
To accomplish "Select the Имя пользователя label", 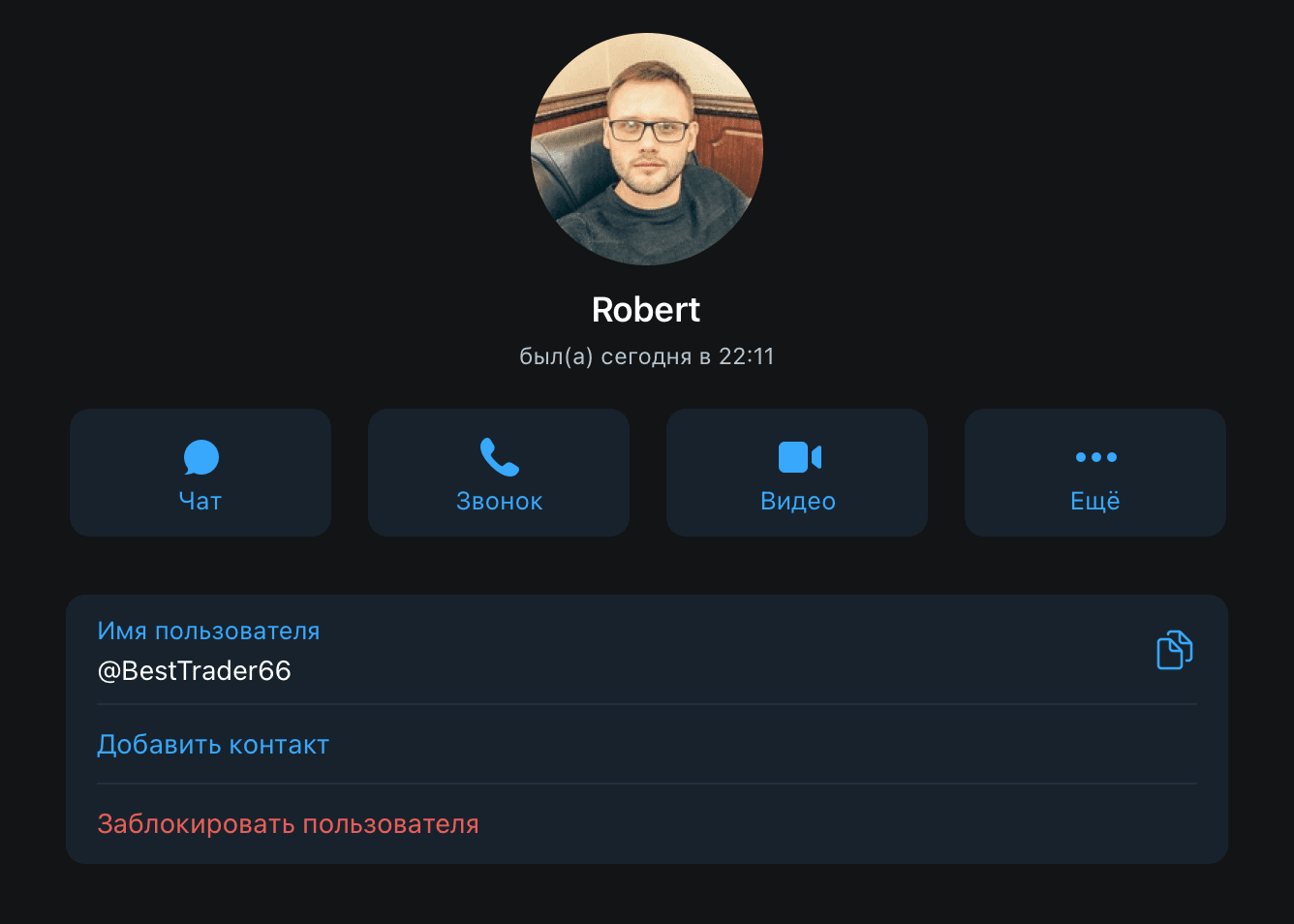I will (x=208, y=631).
